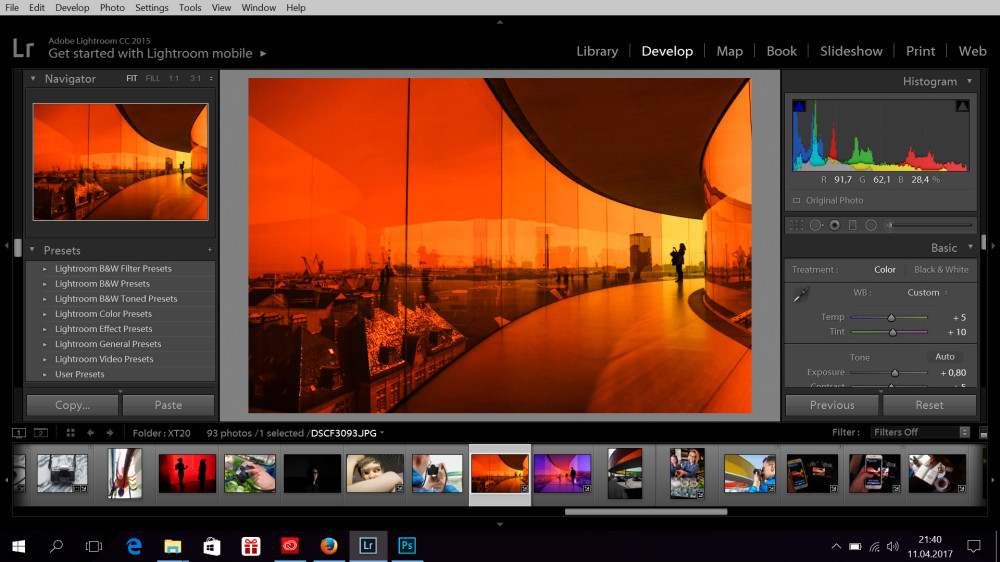Open Photoshop from the Windows taskbar

[407, 546]
